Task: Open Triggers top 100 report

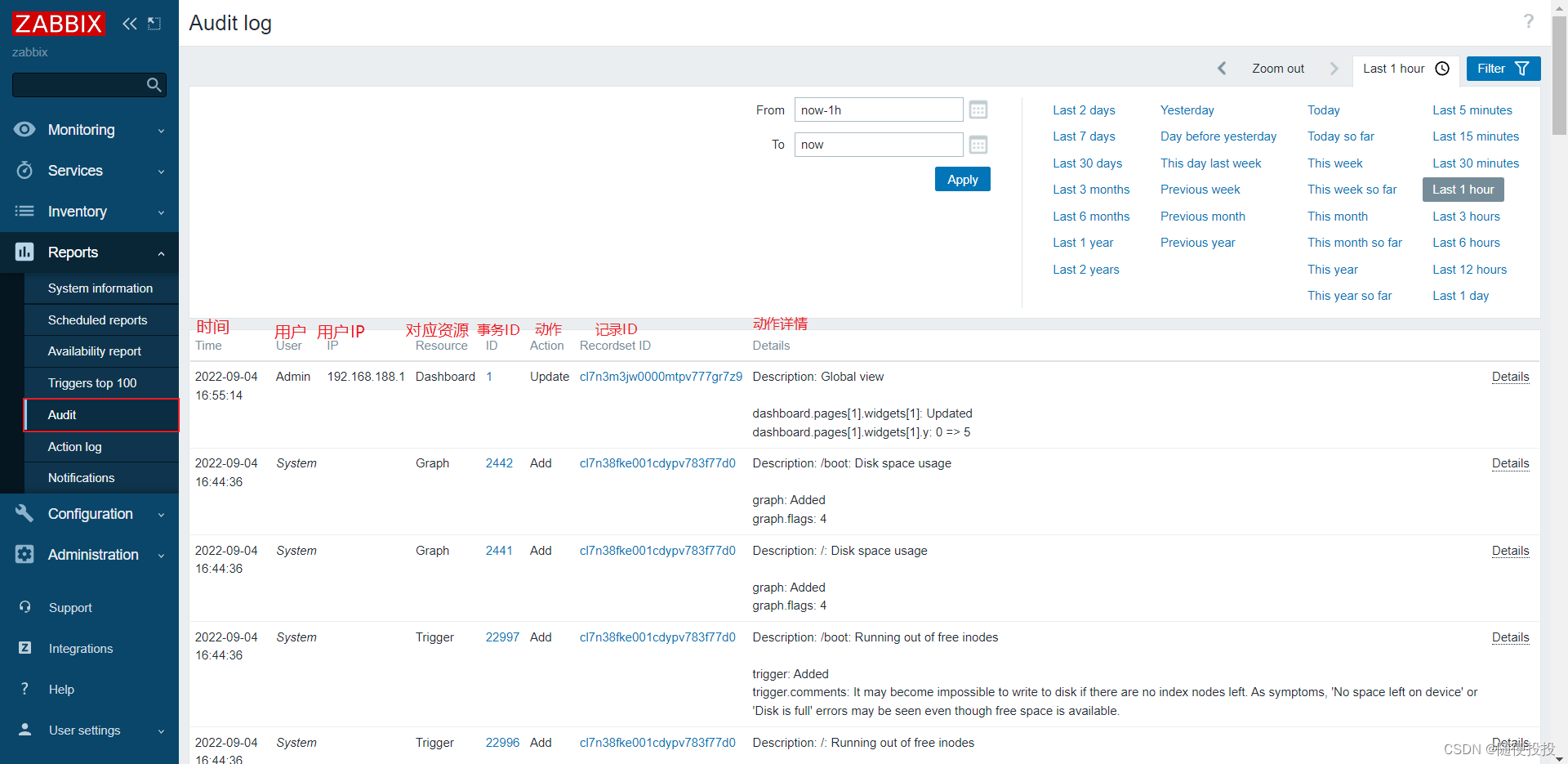Action: (x=100, y=383)
